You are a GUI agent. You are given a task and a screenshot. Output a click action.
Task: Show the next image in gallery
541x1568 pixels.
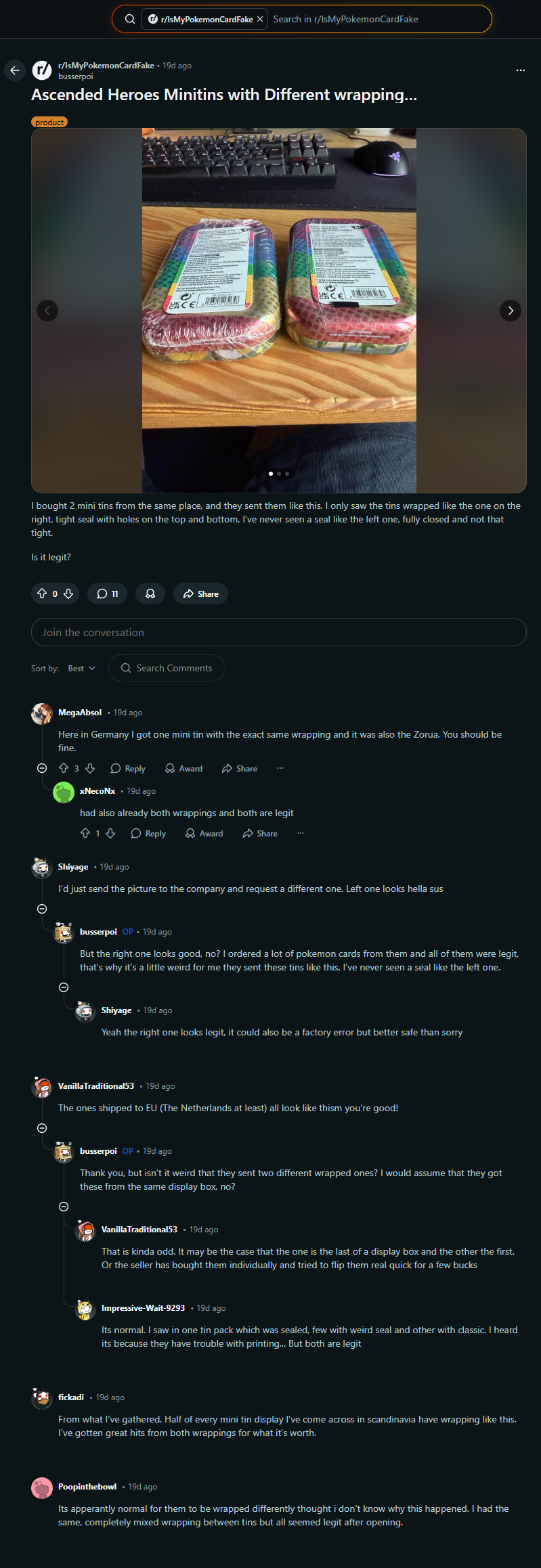510,311
